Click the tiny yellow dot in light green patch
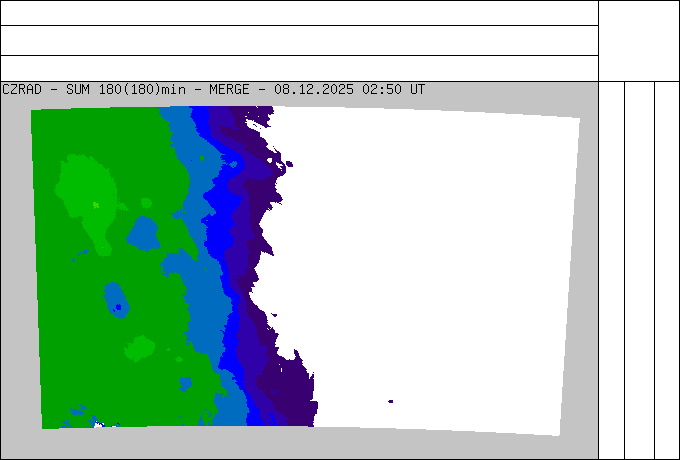 point(96,205)
